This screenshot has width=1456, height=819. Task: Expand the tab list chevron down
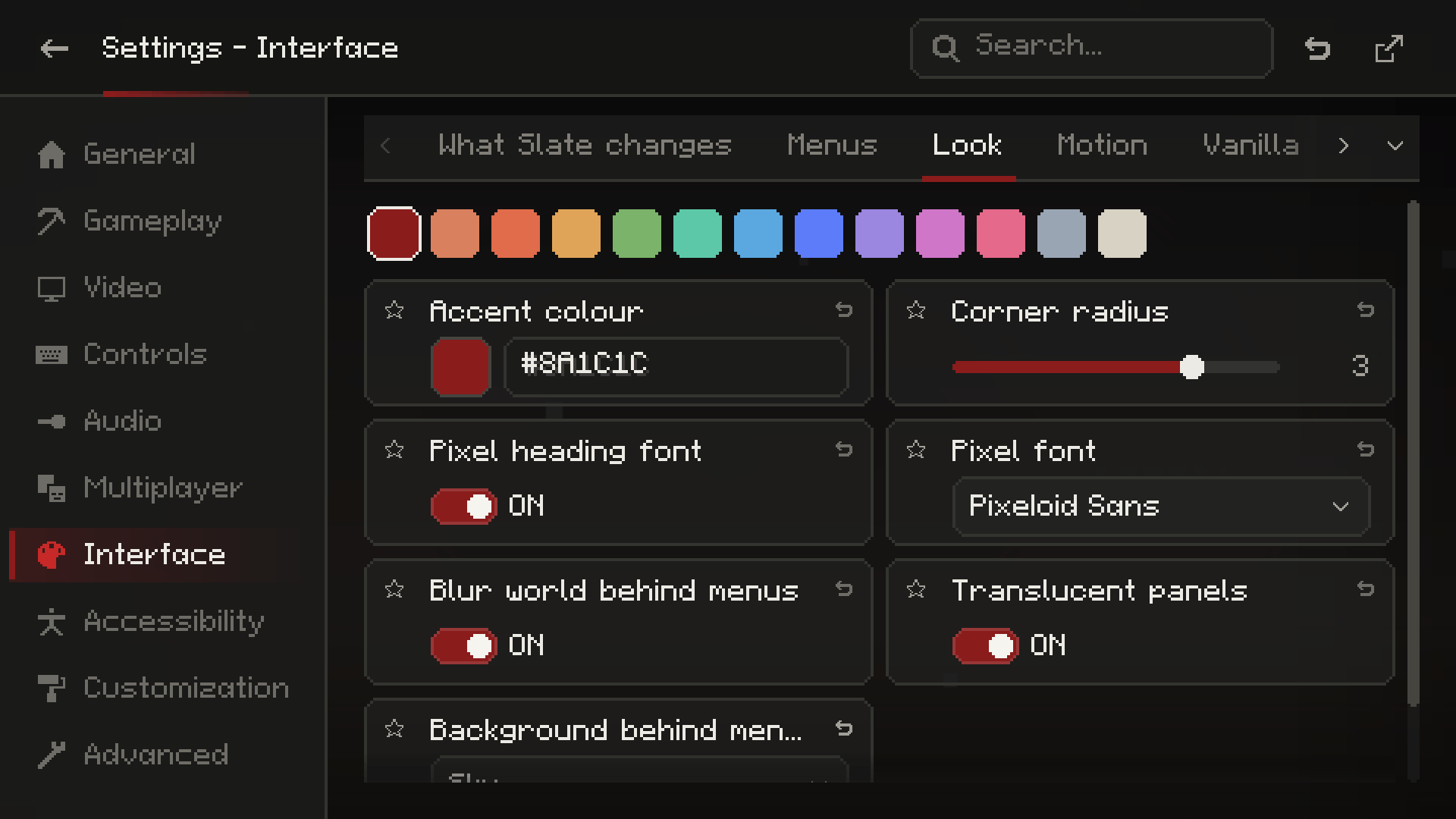(x=1395, y=146)
